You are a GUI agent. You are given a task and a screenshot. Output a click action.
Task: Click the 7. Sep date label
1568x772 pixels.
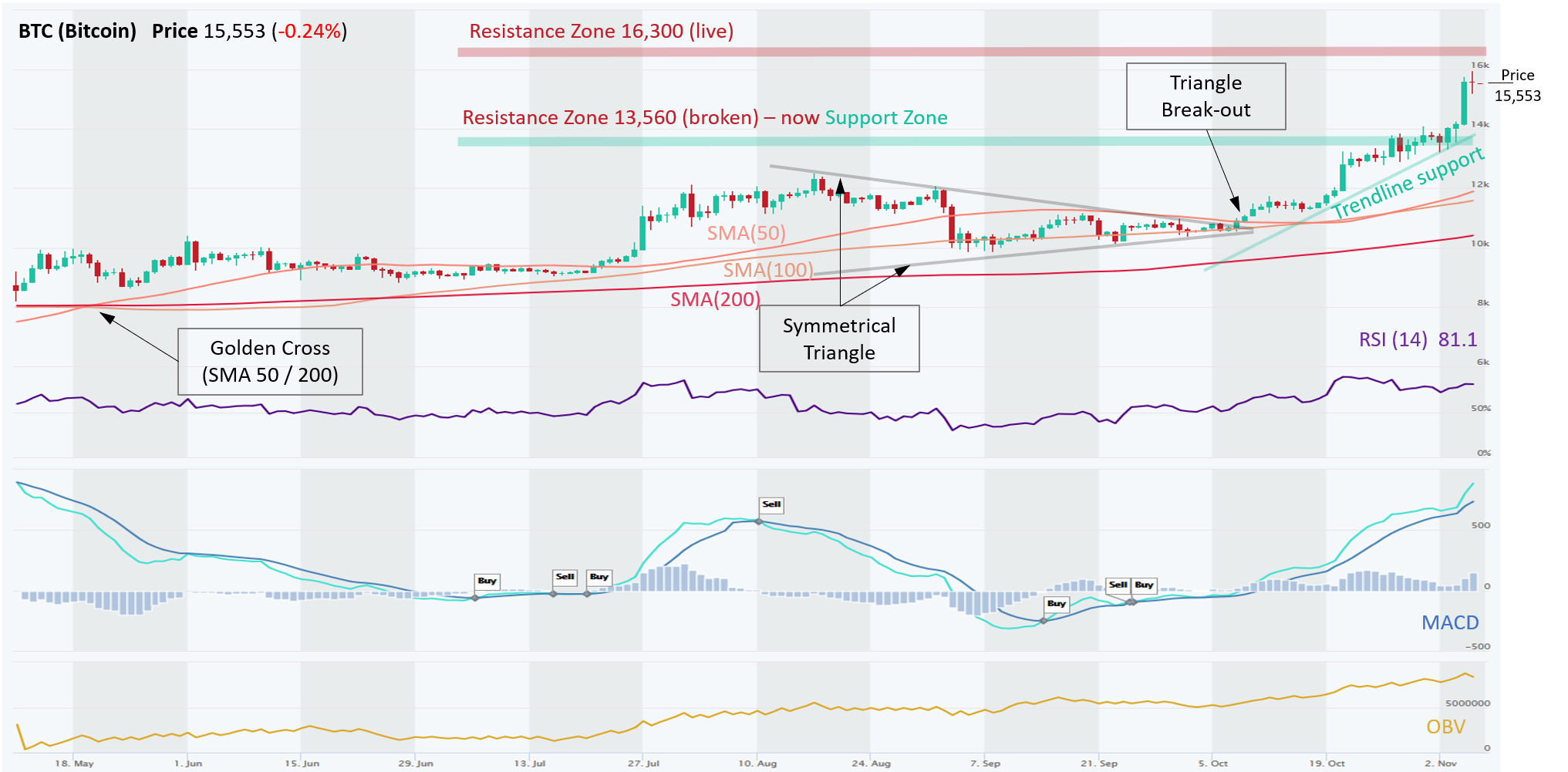pyautogui.click(x=985, y=763)
